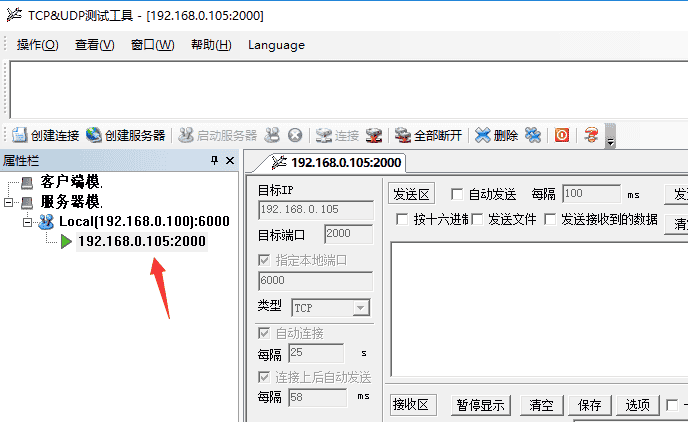Click the server icon beside 服务器模式
Viewport: 688px width, 422px height.
[x=27, y=203]
